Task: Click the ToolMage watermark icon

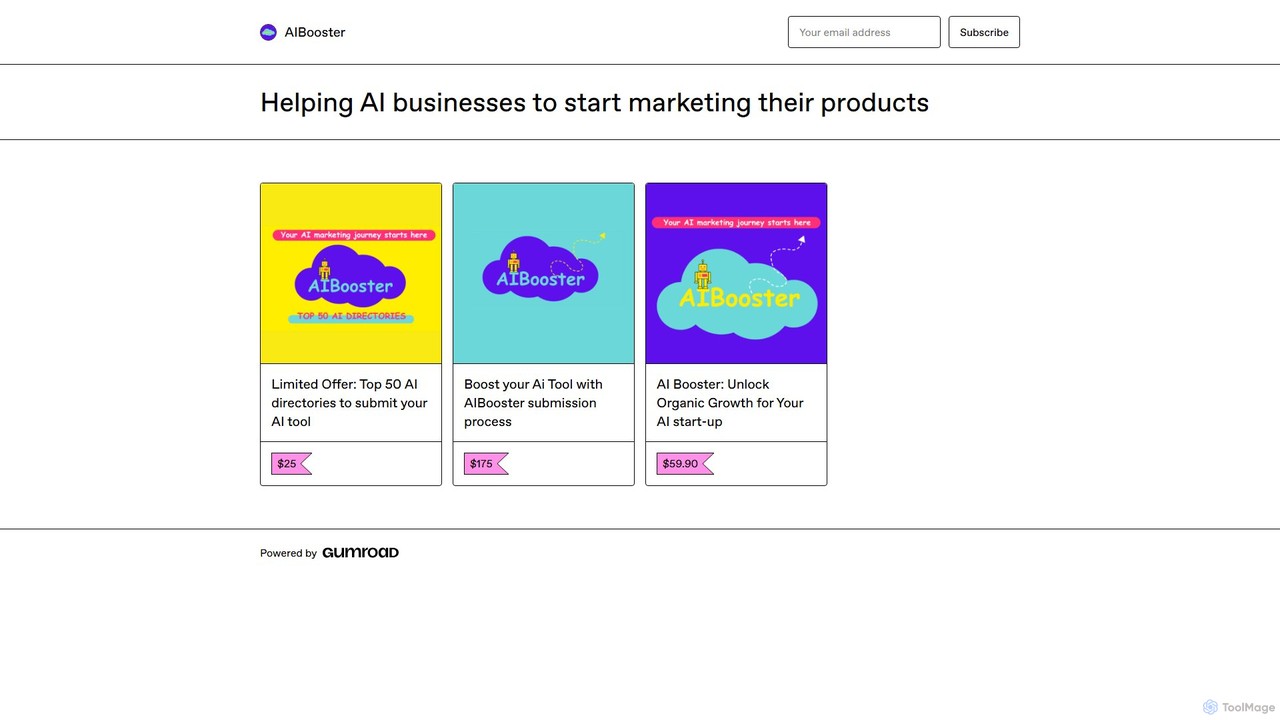Action: [x=1210, y=707]
